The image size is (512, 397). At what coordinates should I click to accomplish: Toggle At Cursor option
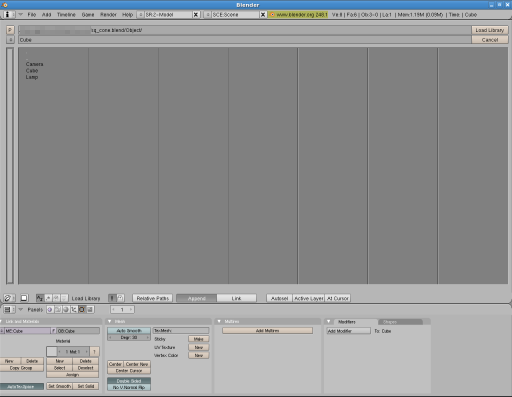click(x=338, y=298)
